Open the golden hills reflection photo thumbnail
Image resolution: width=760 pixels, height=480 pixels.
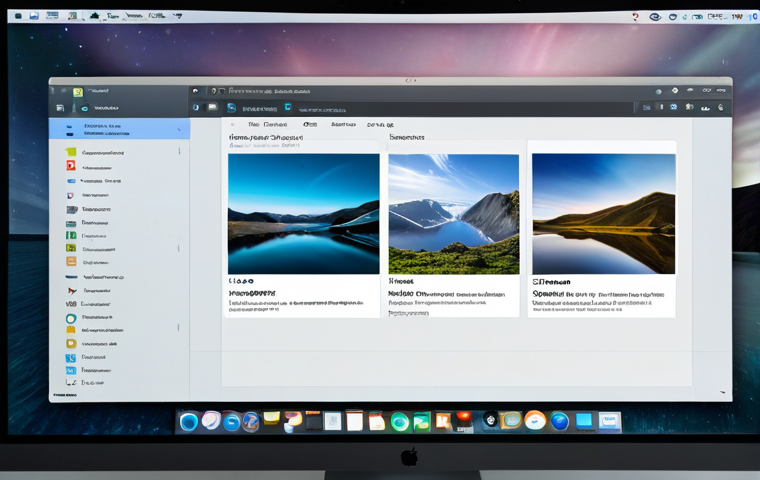point(603,214)
